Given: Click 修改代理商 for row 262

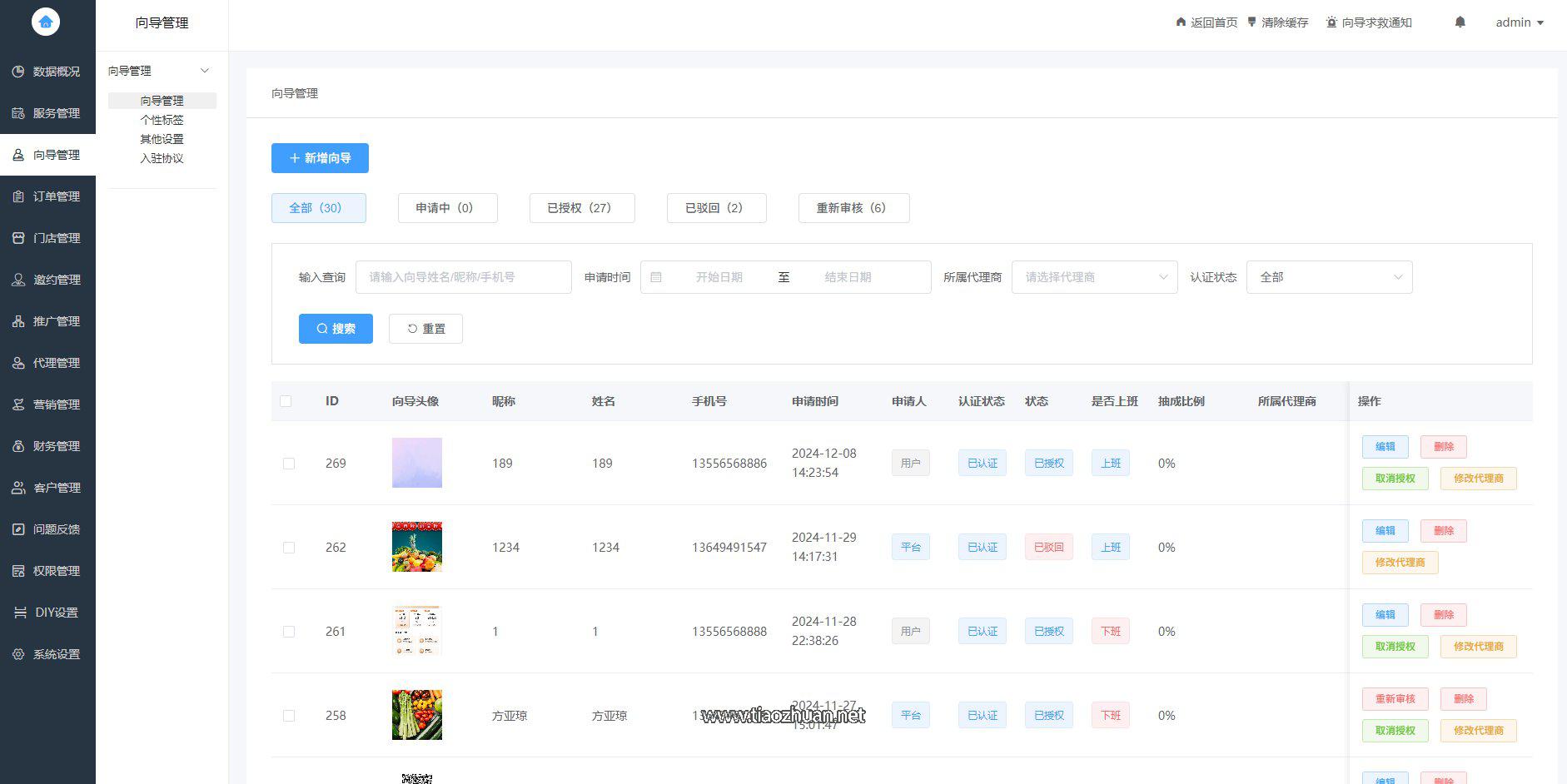Looking at the screenshot, I should pyautogui.click(x=1400, y=563).
